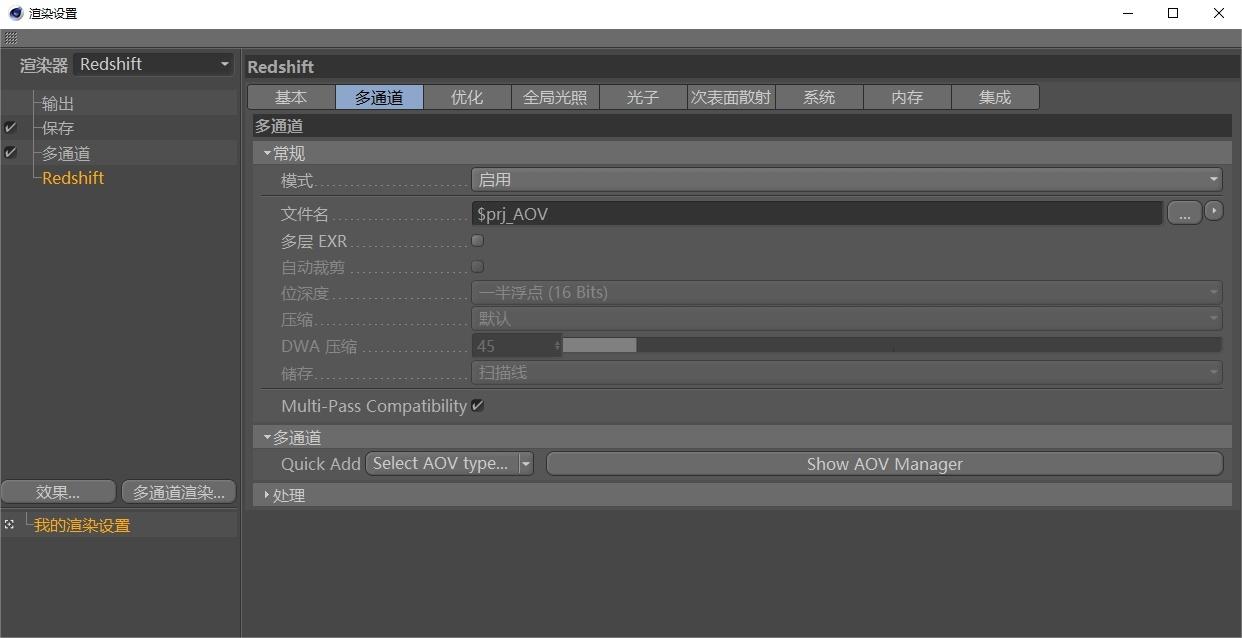Click the DWA 压缩 value stepper arrows
Screen dimensions: 1242x638
557,346
